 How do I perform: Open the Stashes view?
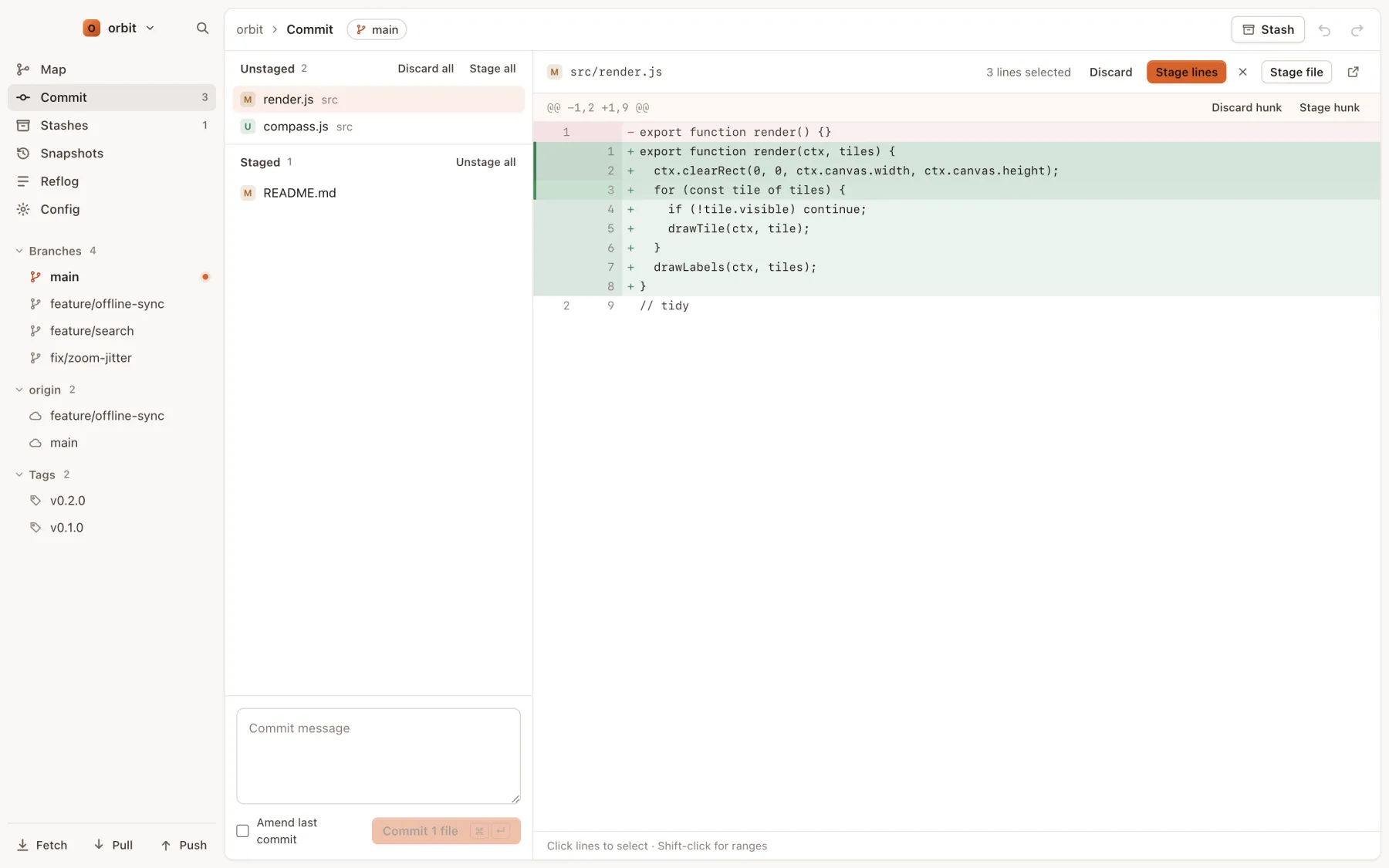pos(112,125)
